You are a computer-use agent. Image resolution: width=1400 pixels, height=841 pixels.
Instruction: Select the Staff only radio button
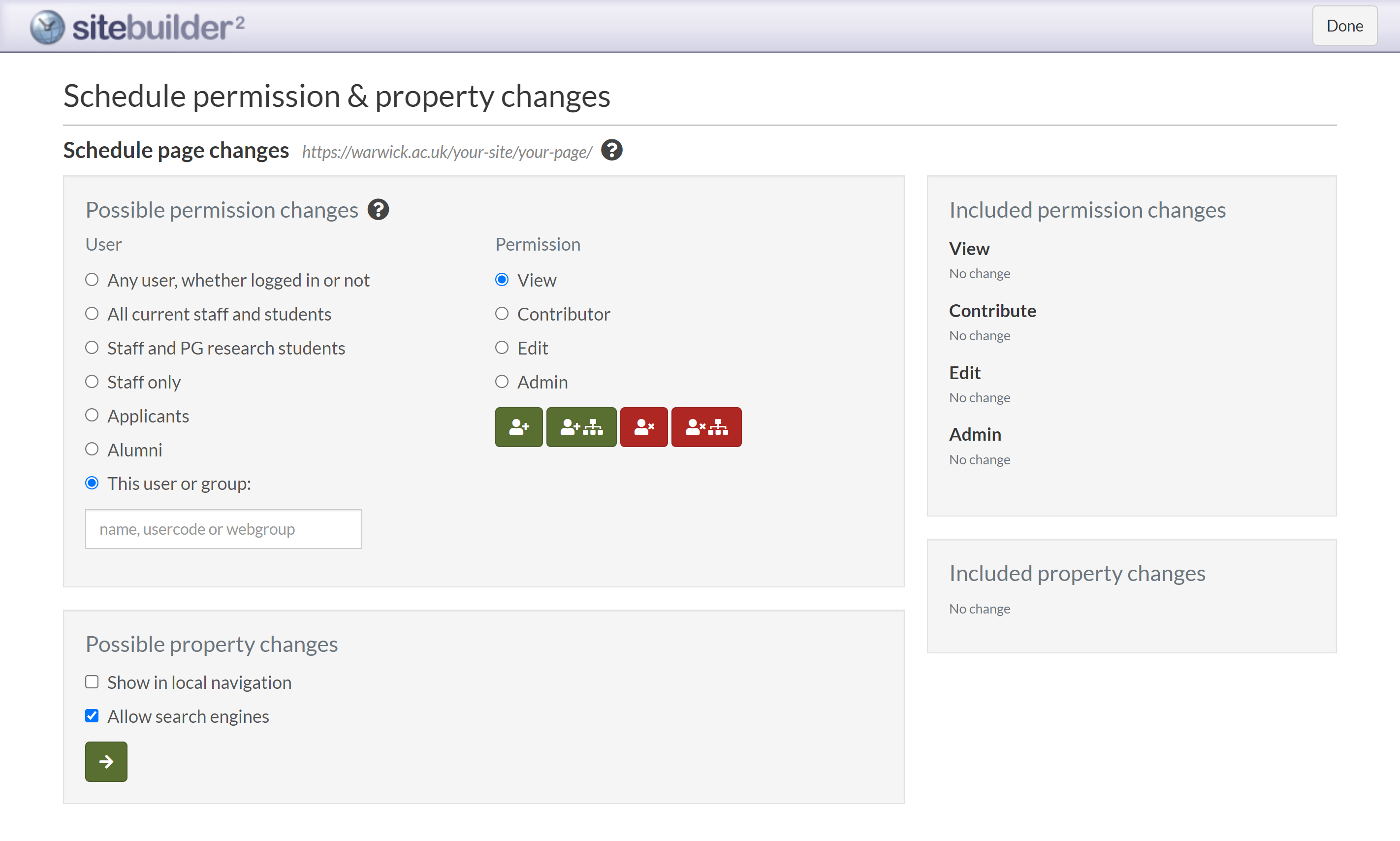(92, 382)
